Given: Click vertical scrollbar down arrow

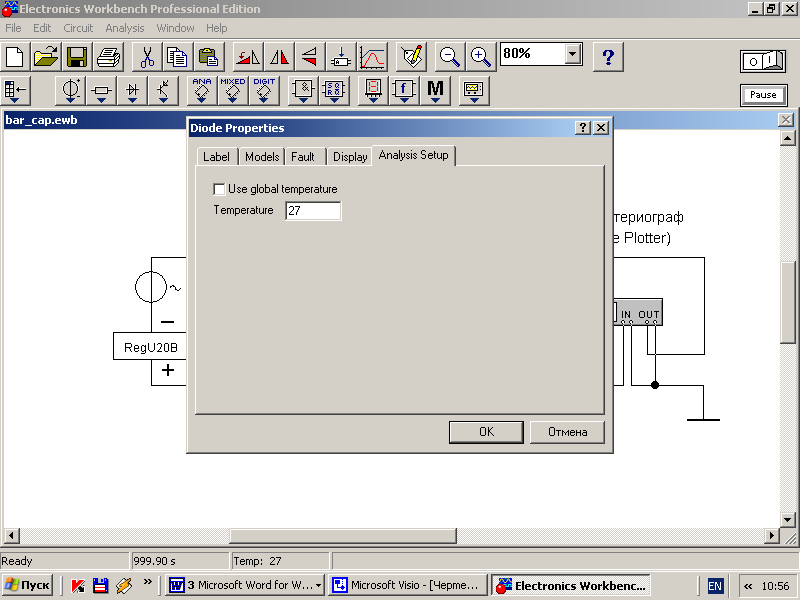Looking at the screenshot, I should [x=787, y=520].
